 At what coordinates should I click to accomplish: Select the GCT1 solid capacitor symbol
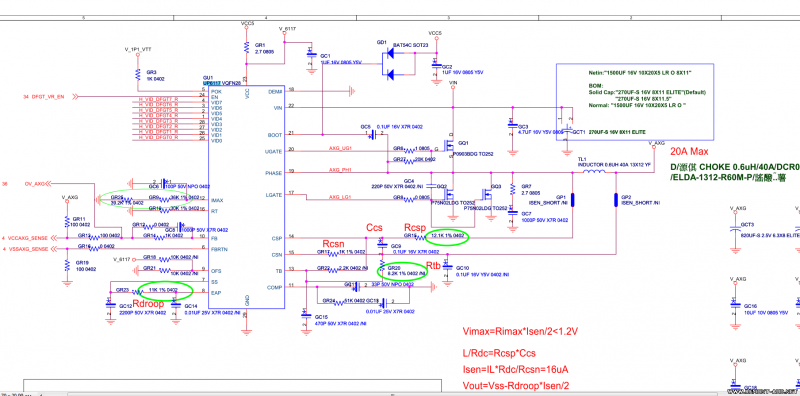click(566, 131)
